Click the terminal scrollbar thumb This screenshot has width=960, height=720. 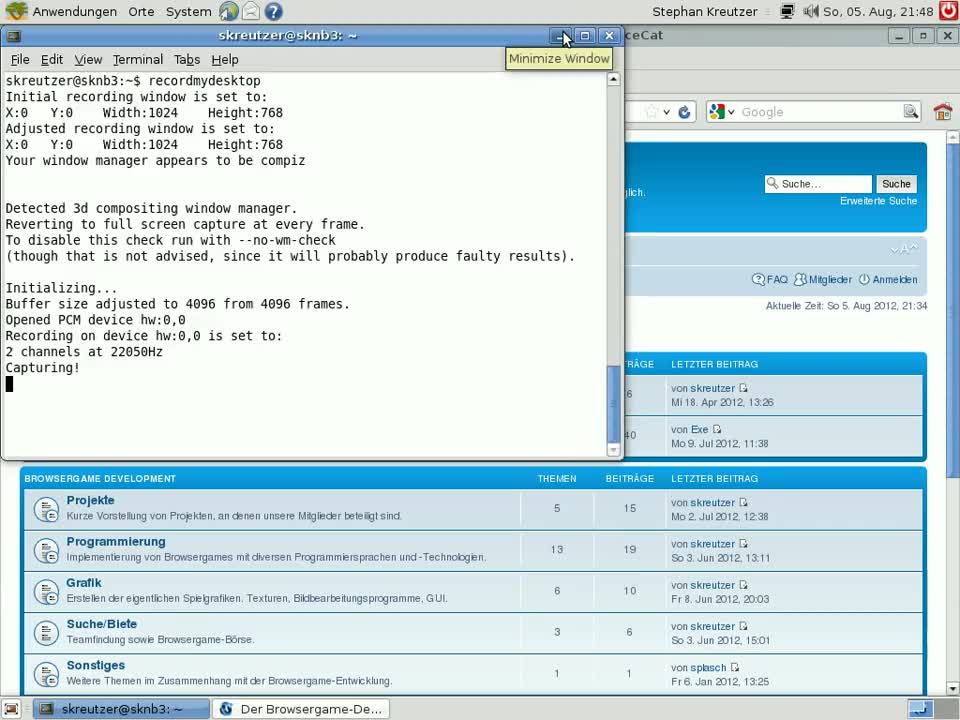[613, 403]
